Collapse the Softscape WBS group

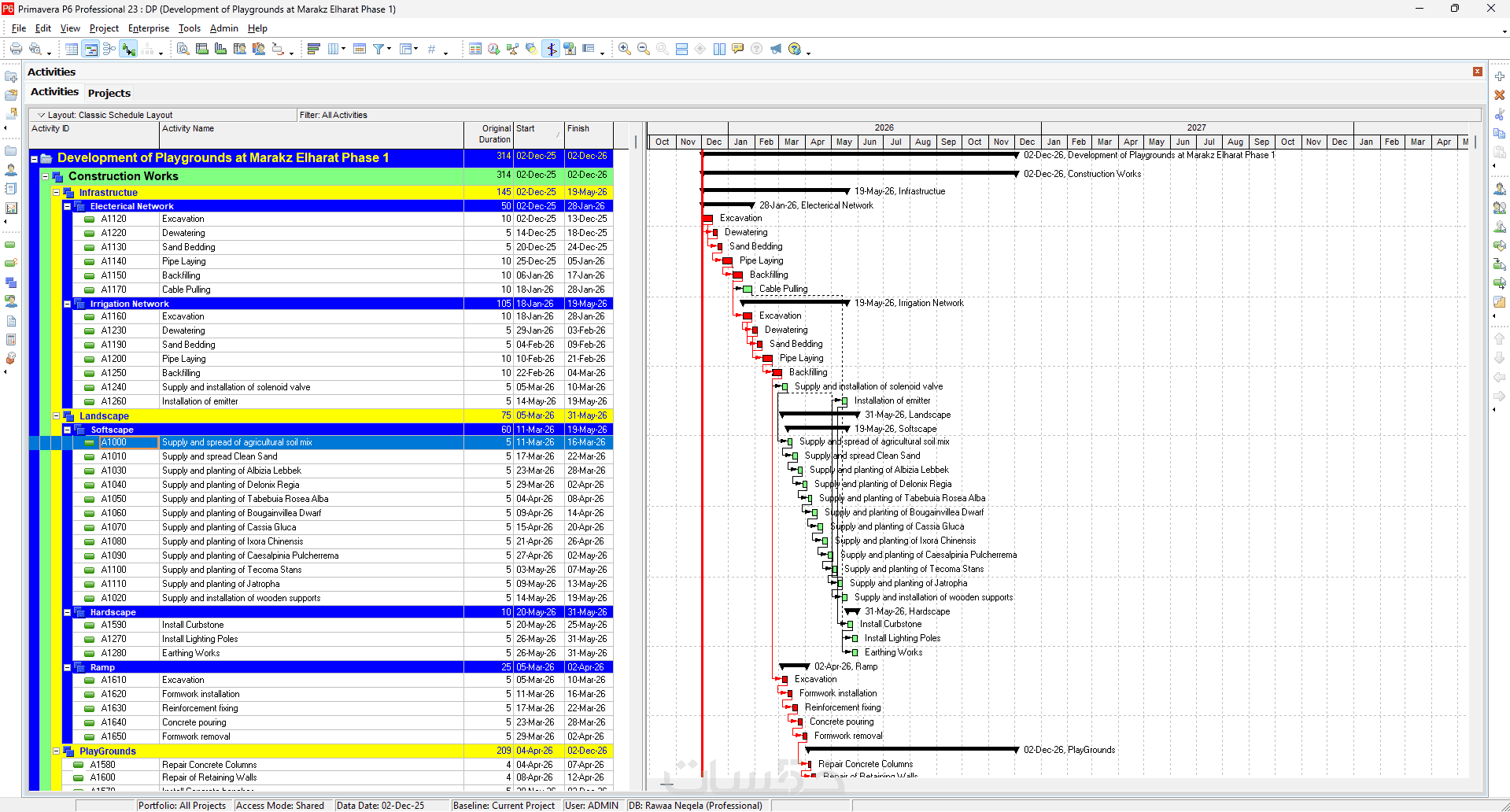tap(68, 430)
